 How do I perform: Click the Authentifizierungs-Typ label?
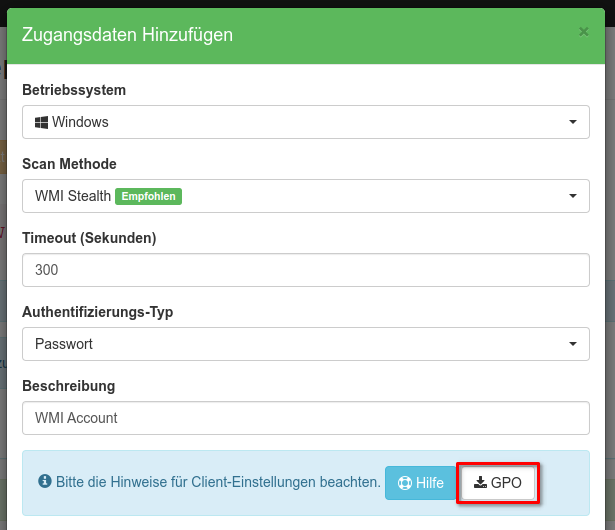(97, 312)
